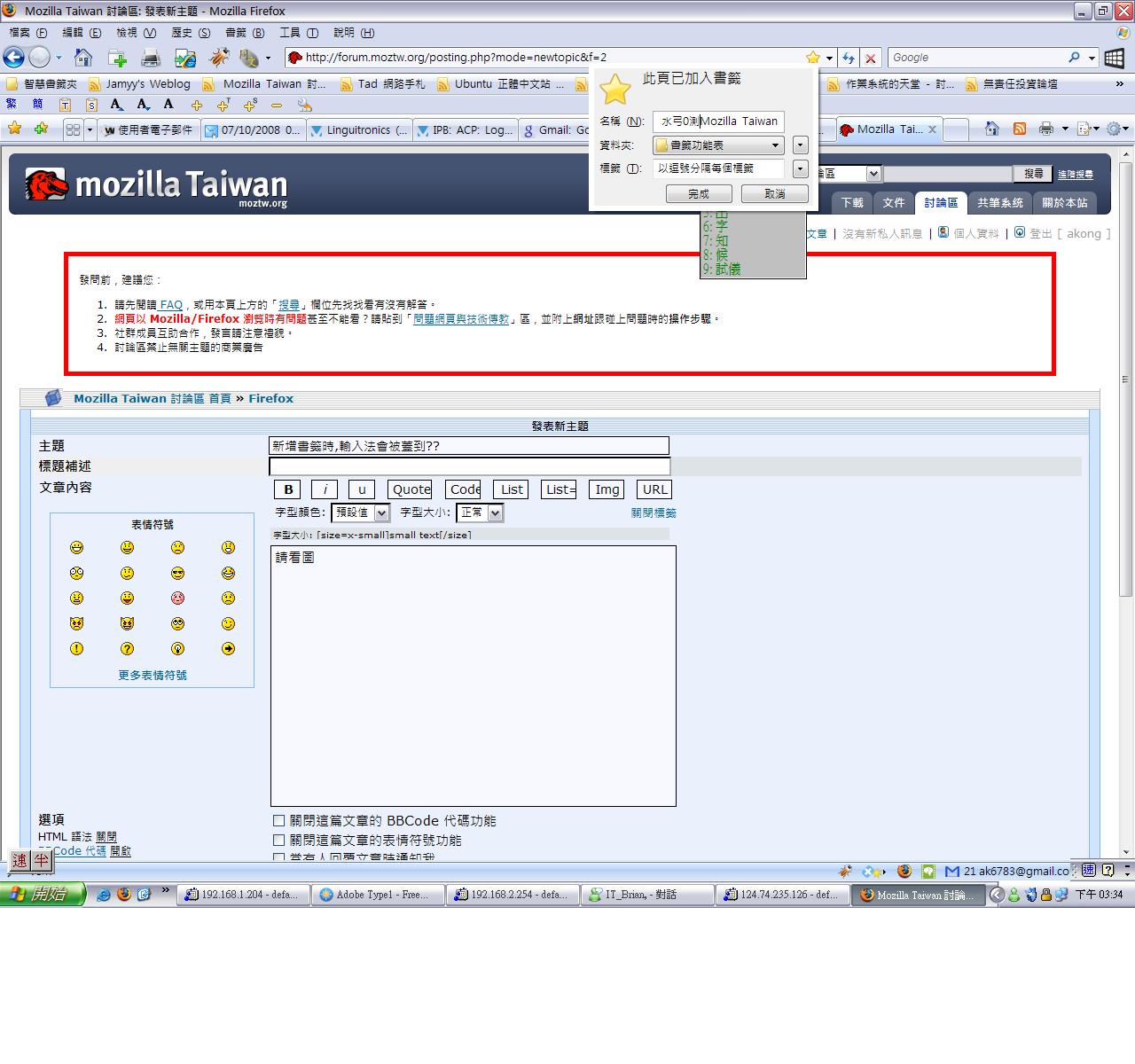Click the Chinese conversion 同文 icon

(247, 59)
